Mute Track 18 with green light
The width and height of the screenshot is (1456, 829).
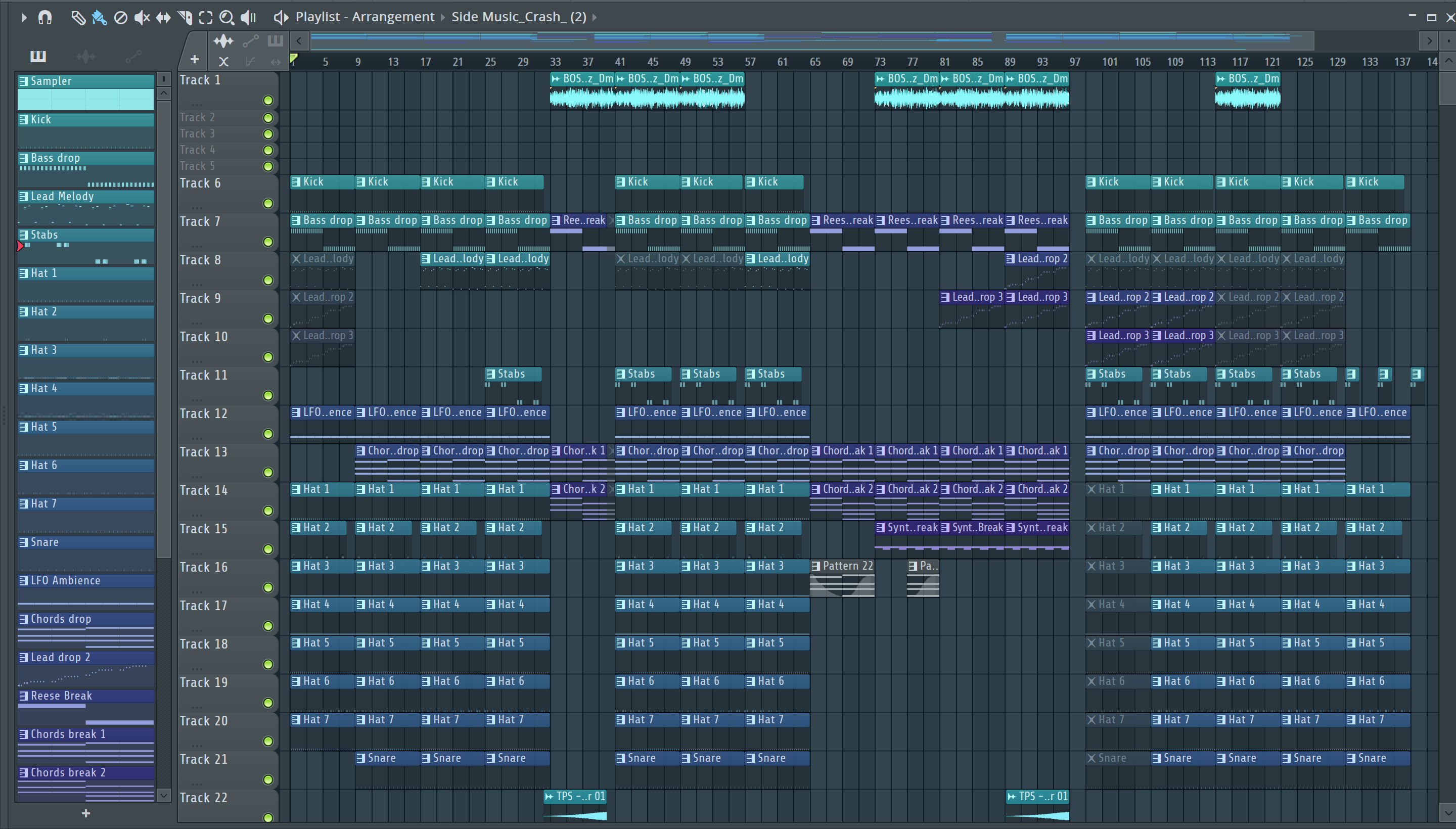click(267, 664)
